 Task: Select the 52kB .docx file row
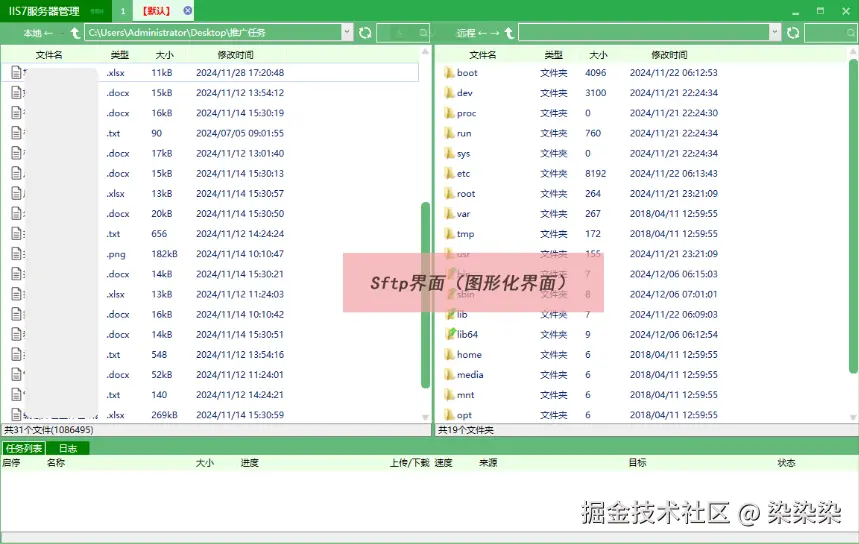[210, 375]
